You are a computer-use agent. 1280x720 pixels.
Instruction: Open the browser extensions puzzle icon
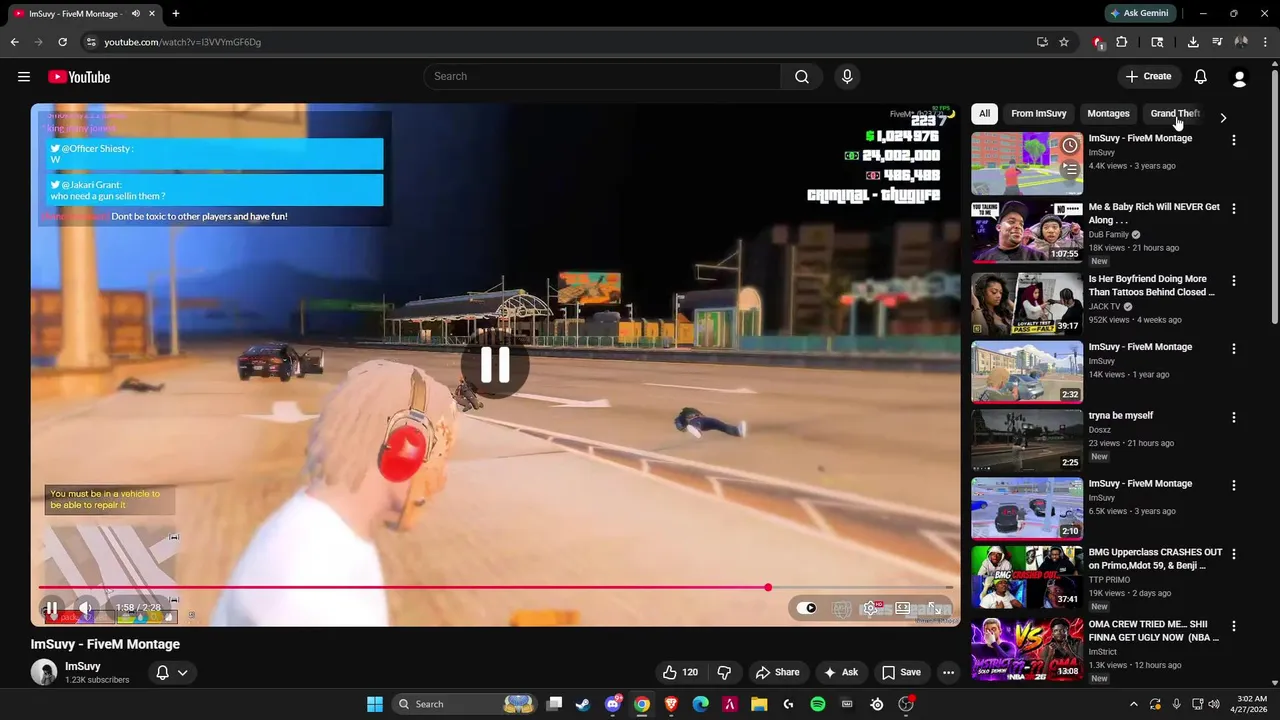pyautogui.click(x=1122, y=42)
